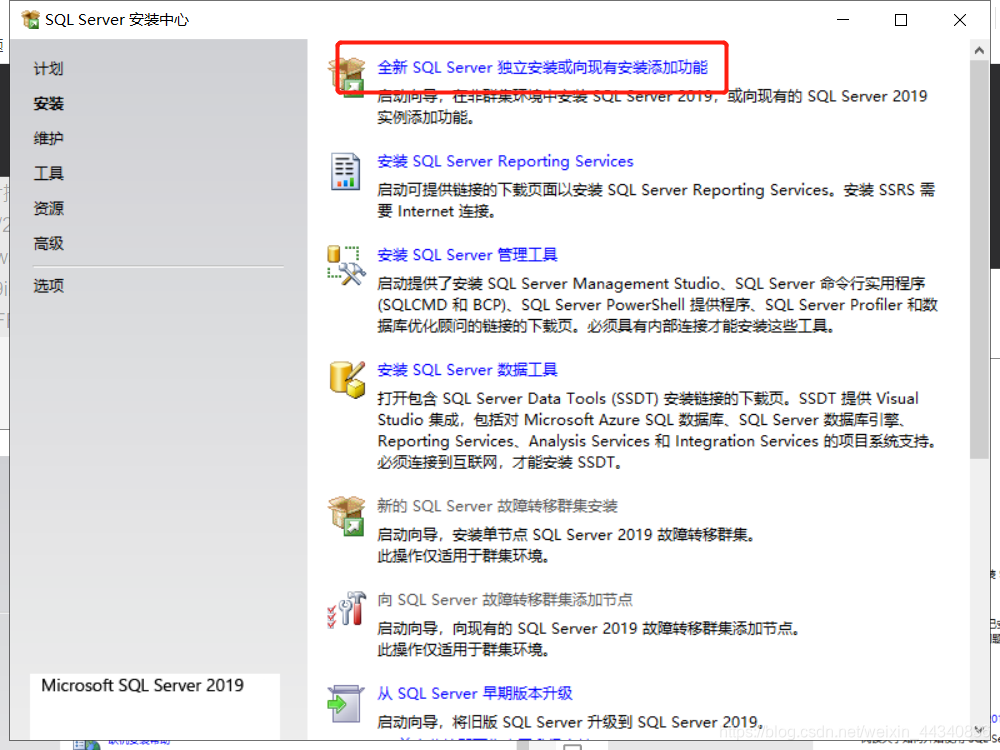Select 选项 in the left sidebar
The height and width of the screenshot is (750, 1000).
(48, 286)
